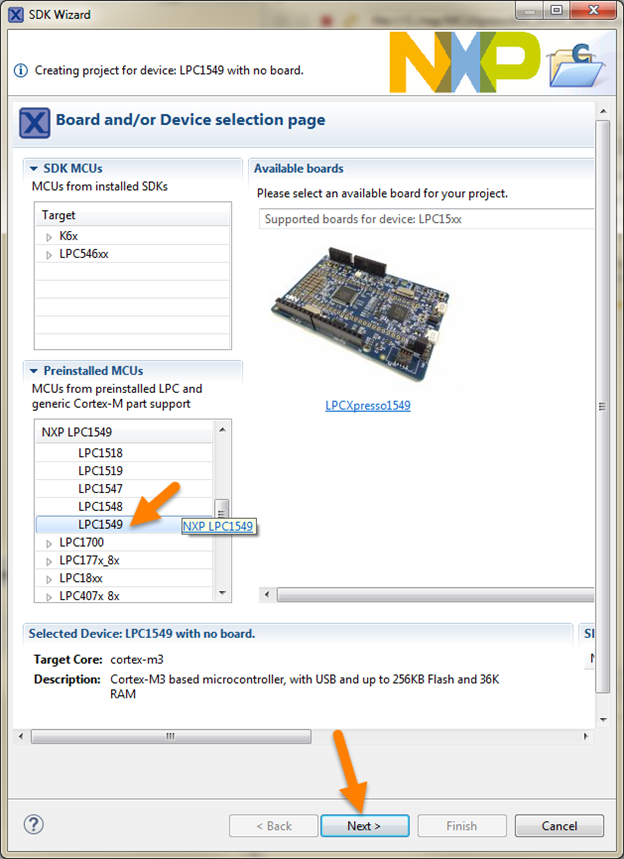Click the X icon next to Board and/or Device selection page
This screenshot has height=859, width=624.
coord(35,122)
